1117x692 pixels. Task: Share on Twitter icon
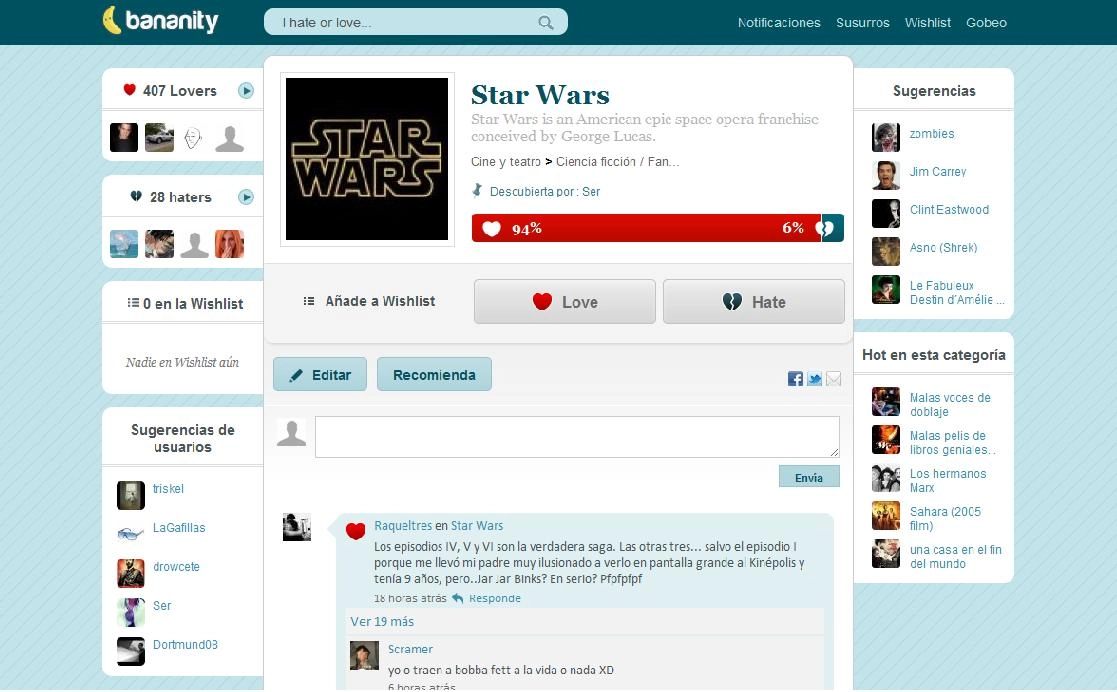click(x=814, y=379)
